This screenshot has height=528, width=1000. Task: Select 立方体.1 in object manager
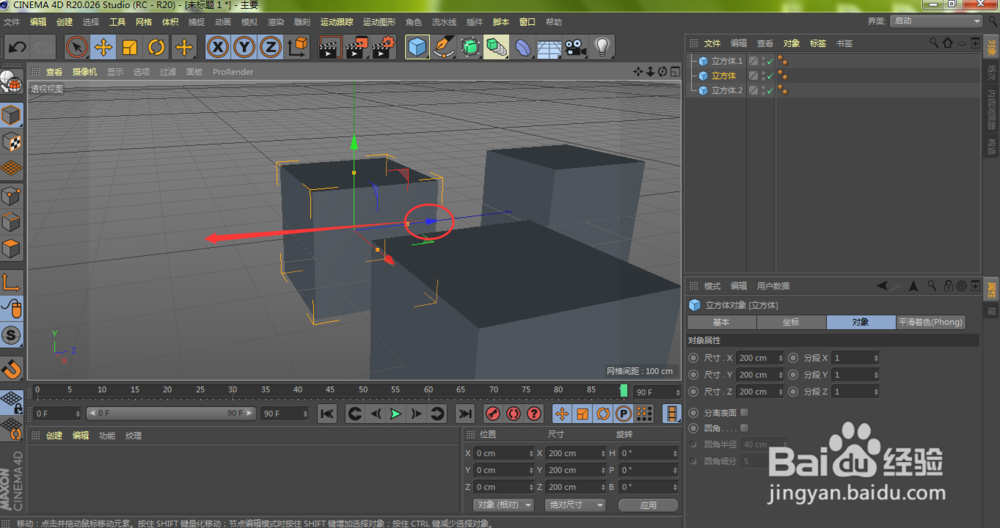(726, 61)
